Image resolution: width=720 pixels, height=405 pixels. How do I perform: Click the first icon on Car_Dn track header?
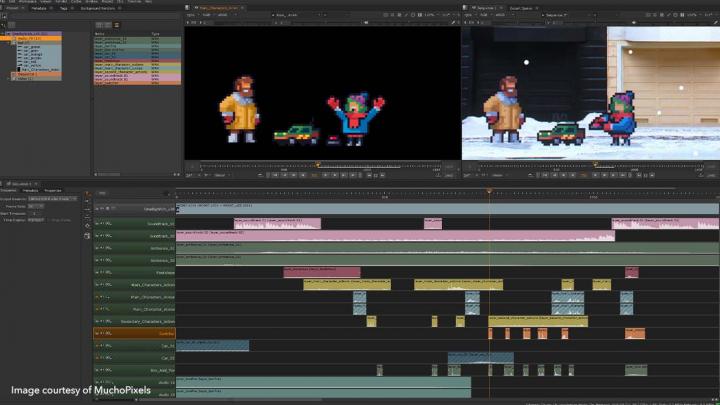(98, 345)
